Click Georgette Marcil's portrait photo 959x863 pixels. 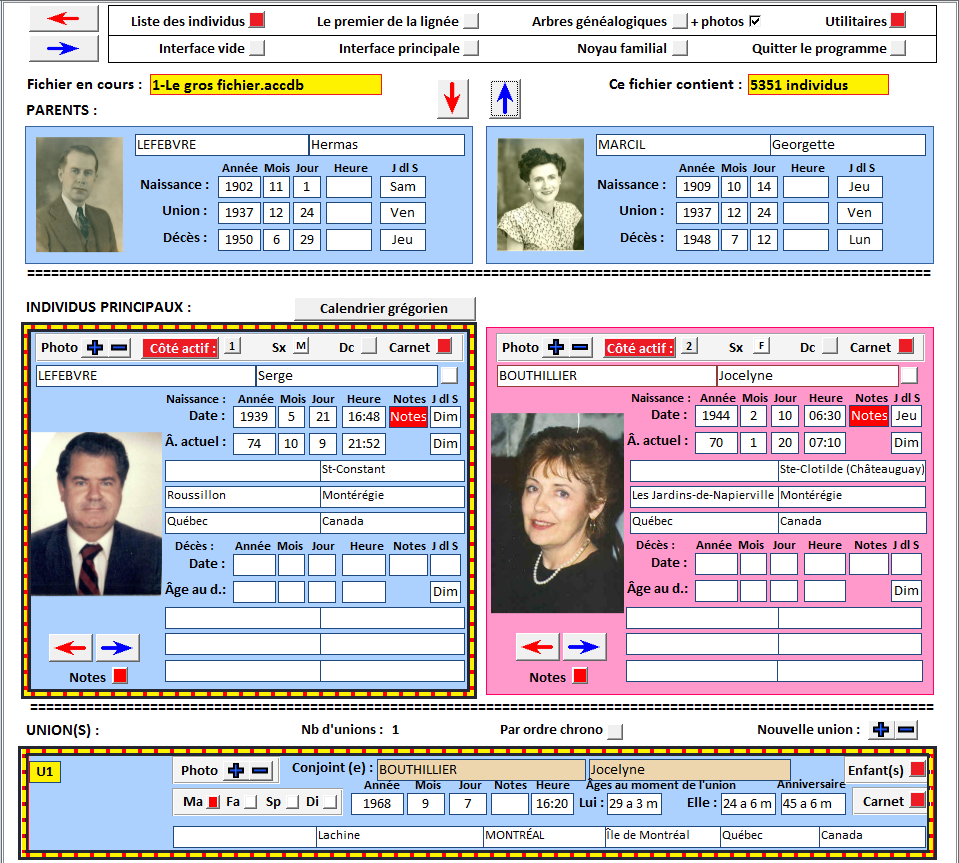coord(541,194)
